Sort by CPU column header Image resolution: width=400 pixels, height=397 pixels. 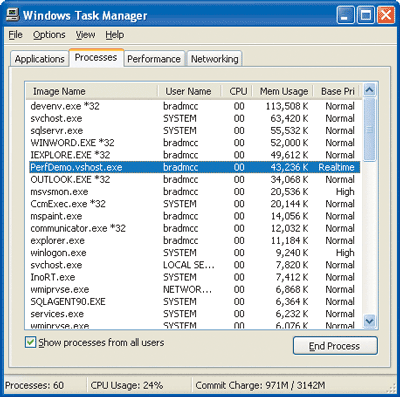(x=237, y=91)
